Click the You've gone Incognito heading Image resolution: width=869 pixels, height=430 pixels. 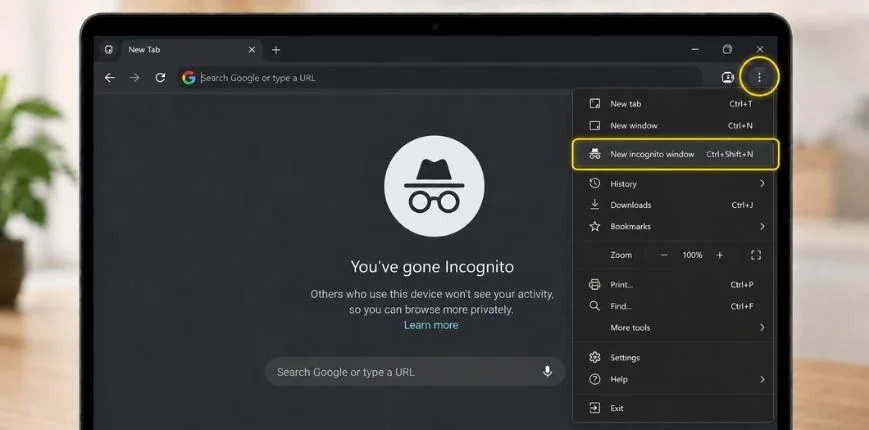point(432,267)
